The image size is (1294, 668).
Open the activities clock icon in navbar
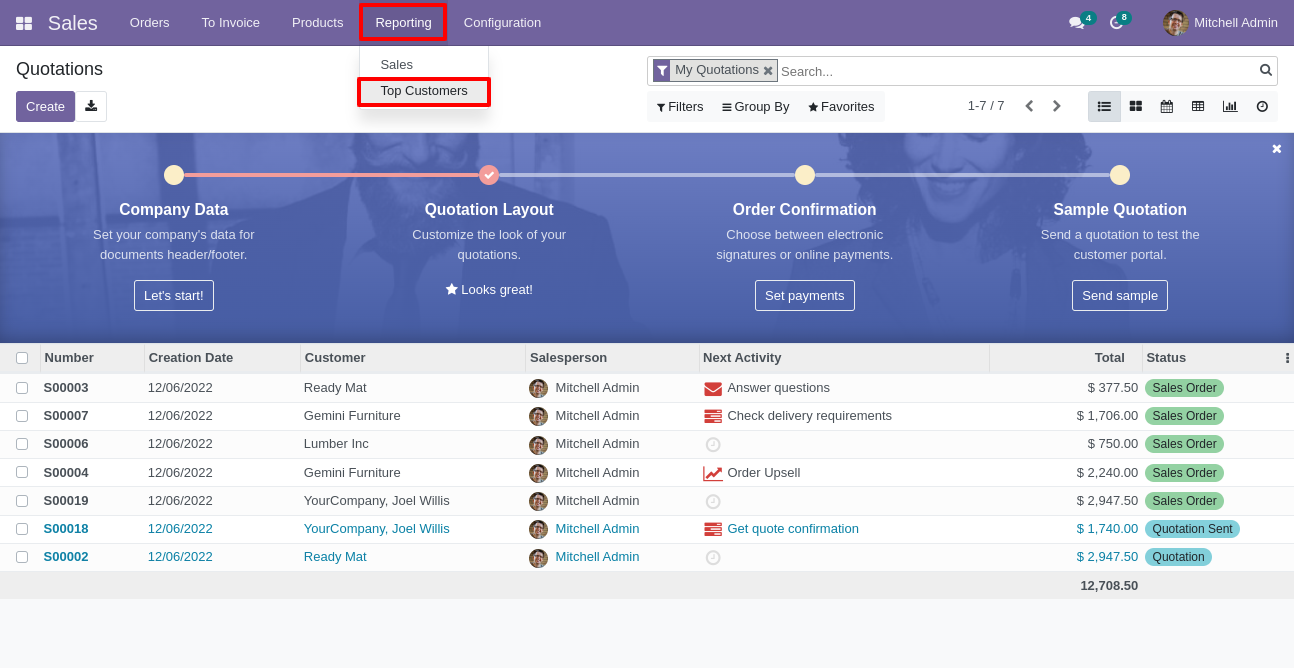coord(1116,23)
